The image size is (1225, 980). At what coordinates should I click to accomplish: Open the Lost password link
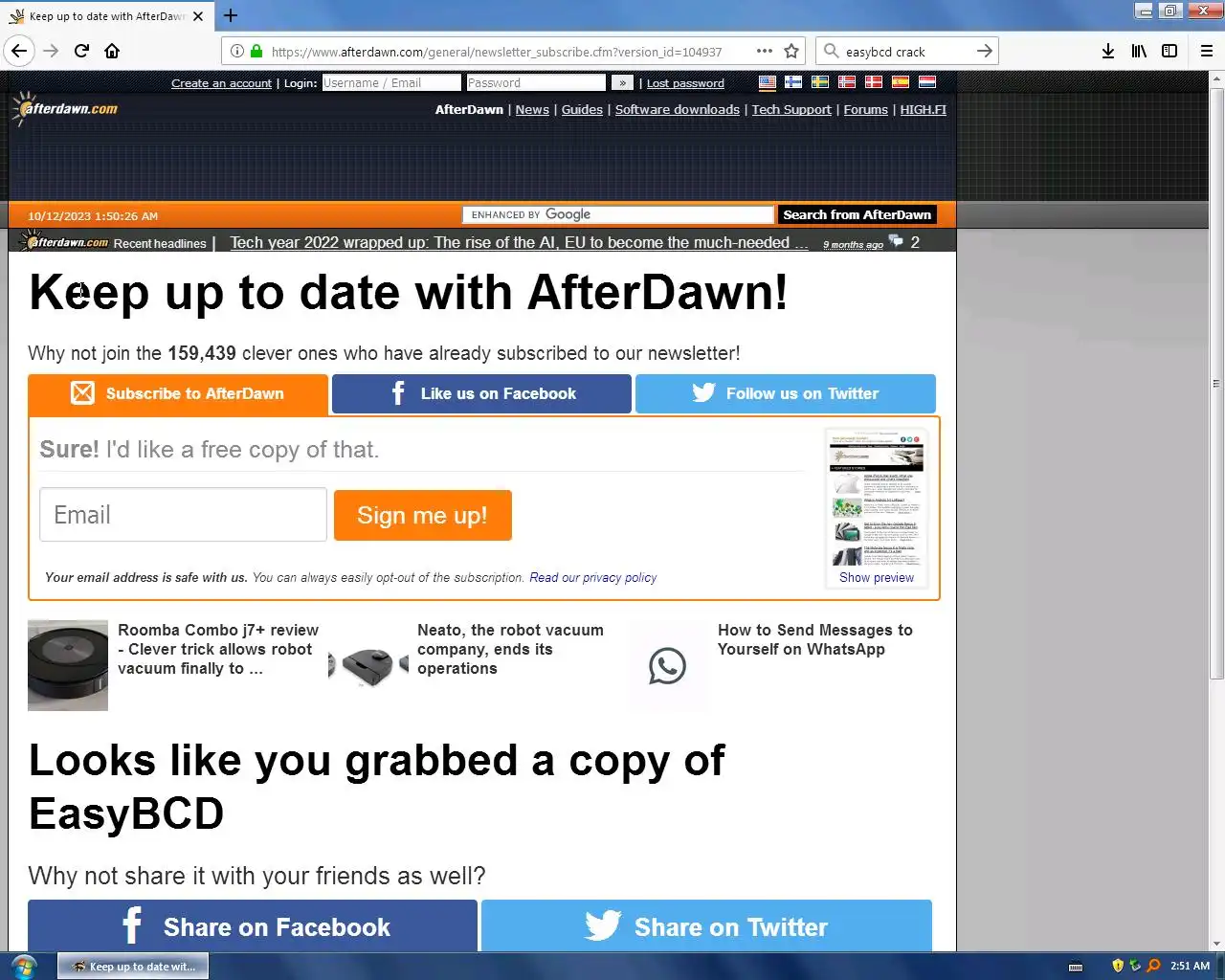pyautogui.click(x=685, y=83)
